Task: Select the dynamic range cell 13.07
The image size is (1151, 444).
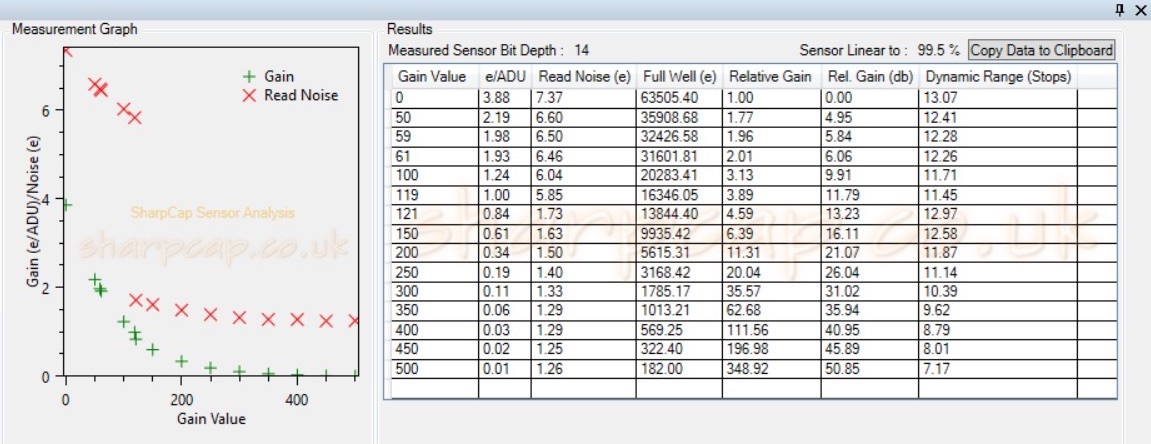Action: tap(996, 97)
